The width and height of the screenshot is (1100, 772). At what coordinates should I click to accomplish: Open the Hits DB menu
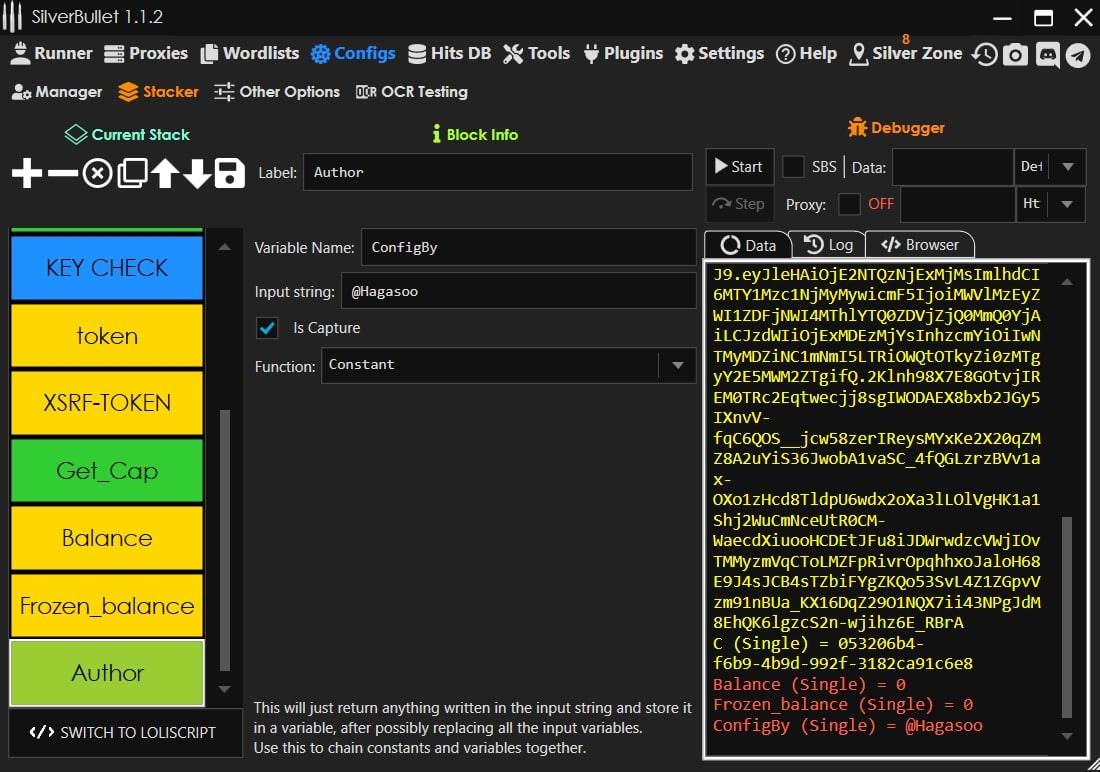pos(450,53)
